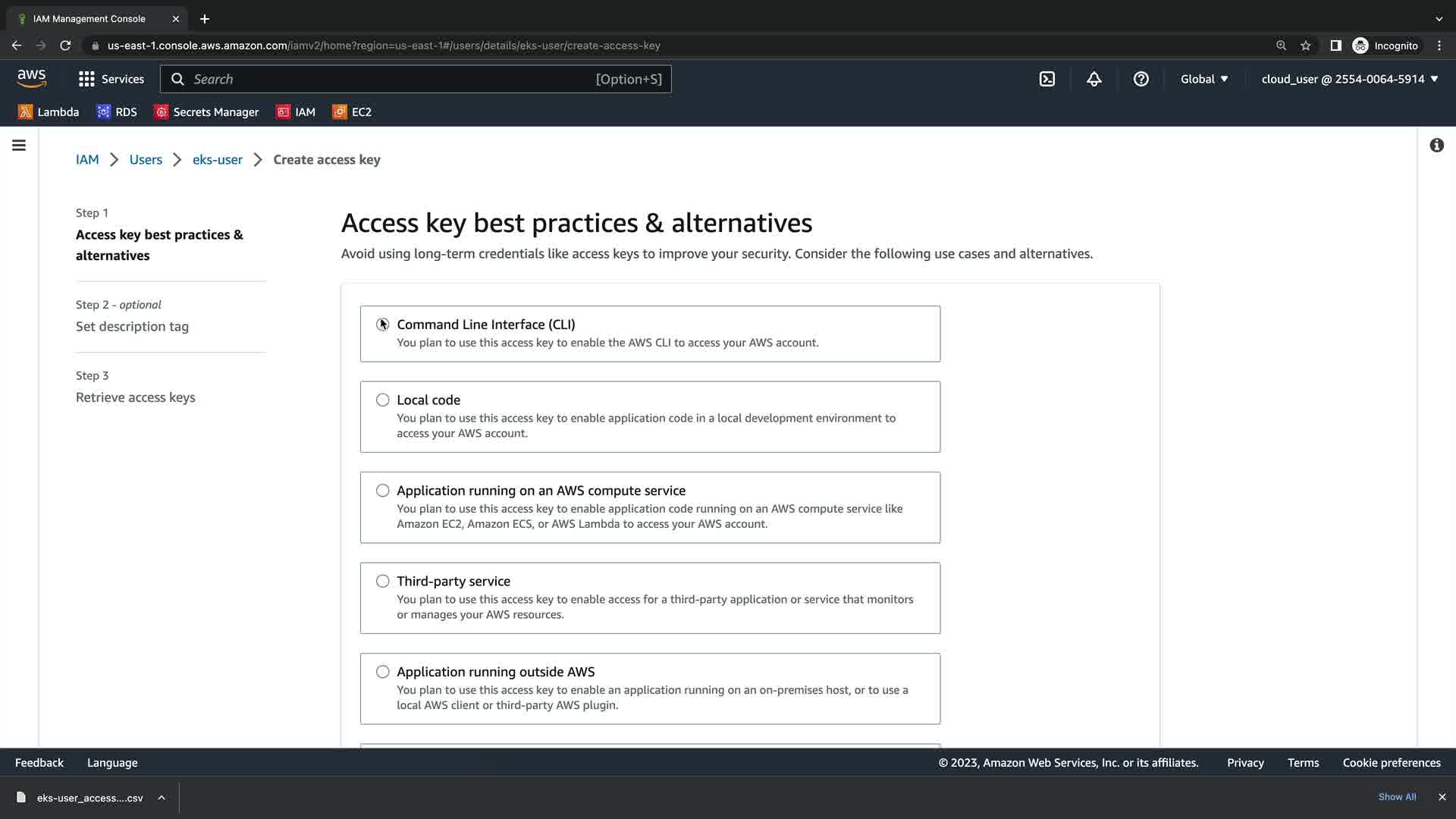
Task: Go to the Users breadcrumb link
Action: tap(146, 159)
